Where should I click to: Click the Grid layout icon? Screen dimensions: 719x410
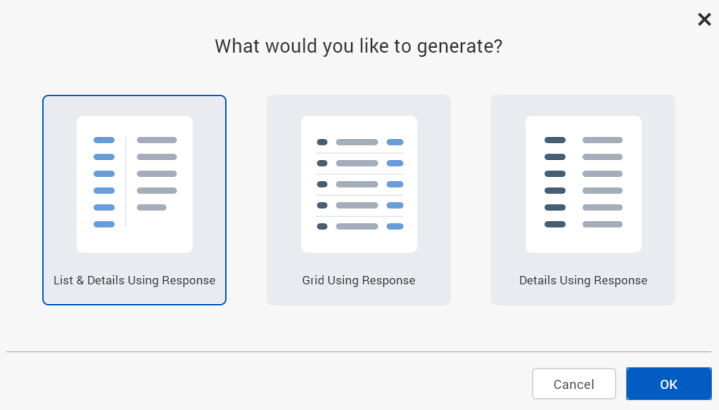(359, 183)
